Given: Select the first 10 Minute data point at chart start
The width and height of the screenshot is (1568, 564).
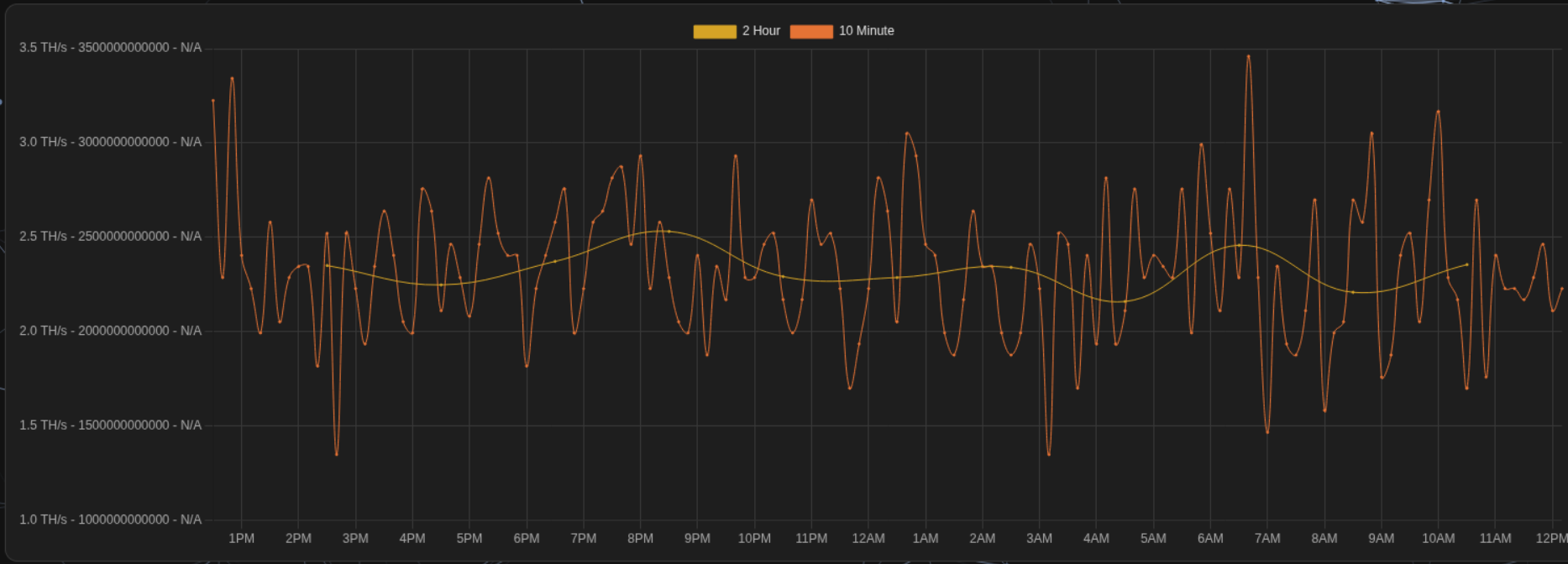Looking at the screenshot, I should coord(213,101).
